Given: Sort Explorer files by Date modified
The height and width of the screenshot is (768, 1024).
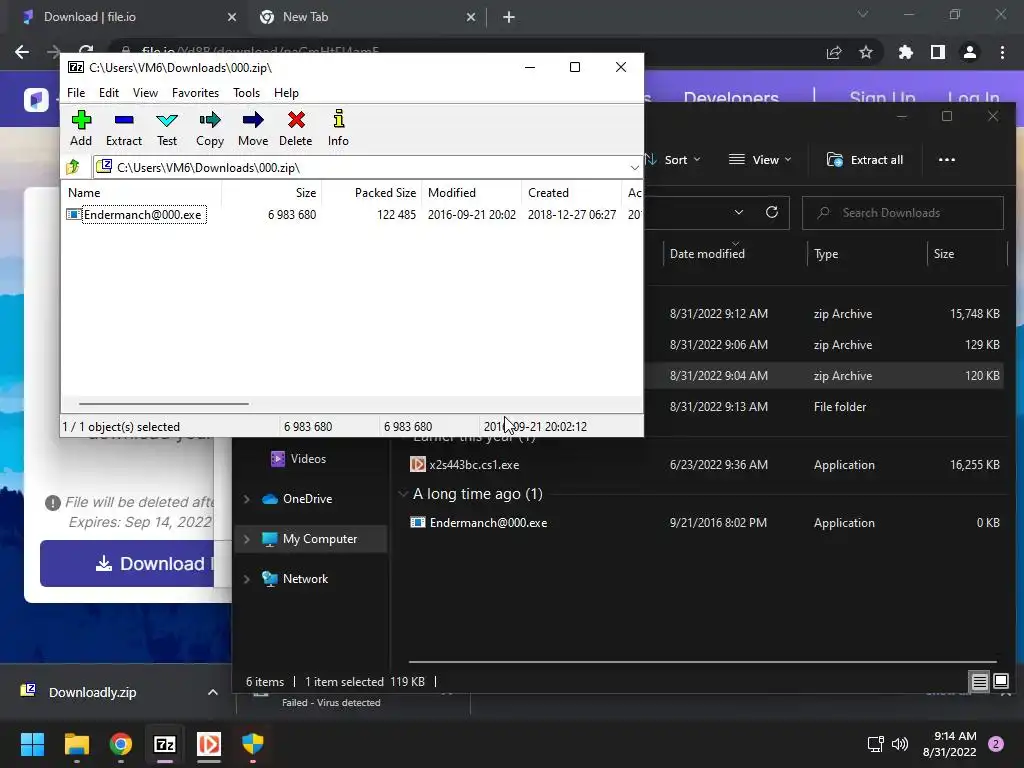Looking at the screenshot, I should pyautogui.click(x=707, y=254).
